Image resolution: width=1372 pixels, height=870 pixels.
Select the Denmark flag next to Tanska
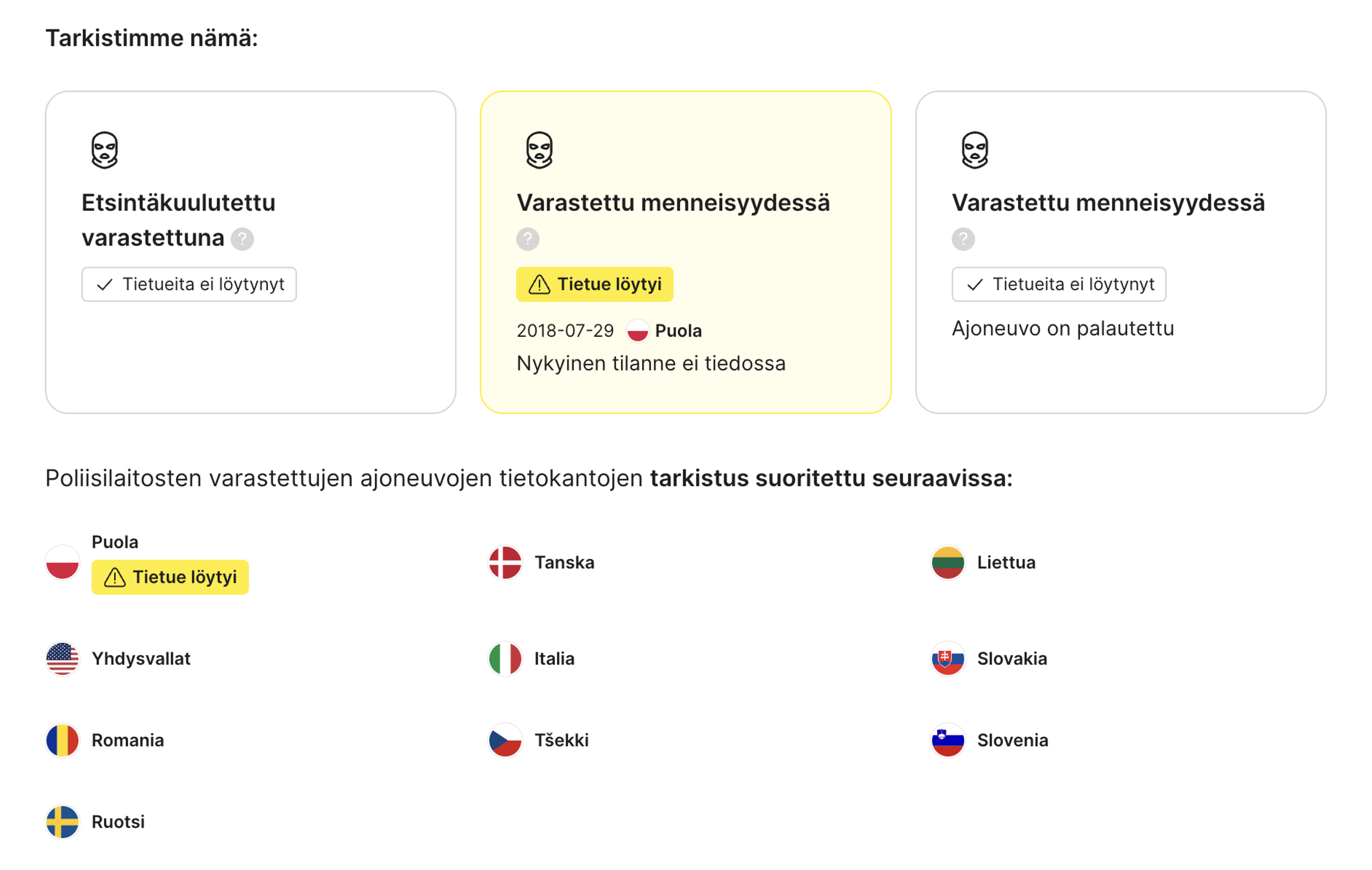(505, 563)
